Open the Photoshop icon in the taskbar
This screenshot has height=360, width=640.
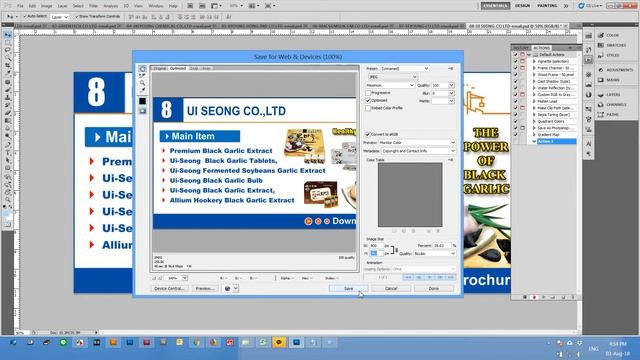coord(296,342)
